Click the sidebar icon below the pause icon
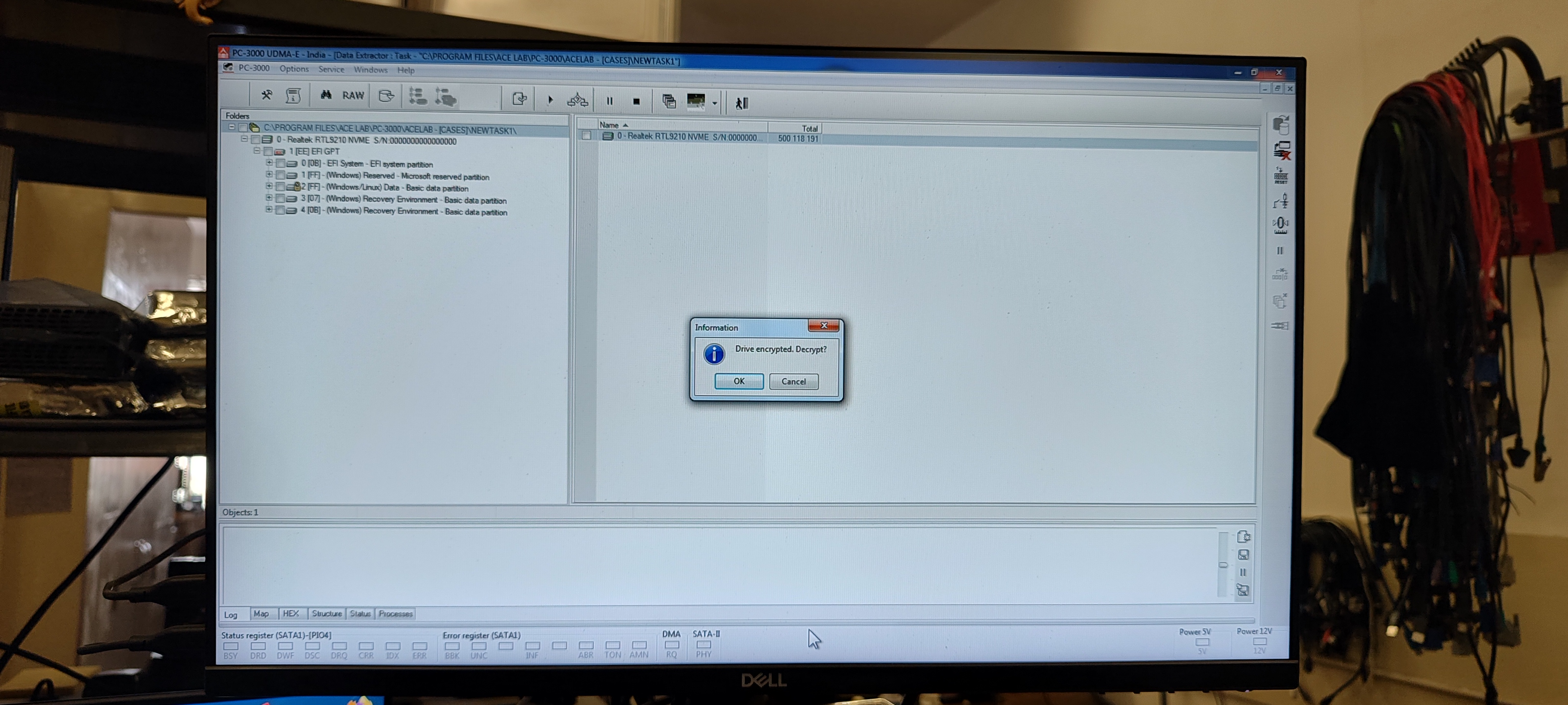The width and height of the screenshot is (1568, 705). click(1279, 274)
